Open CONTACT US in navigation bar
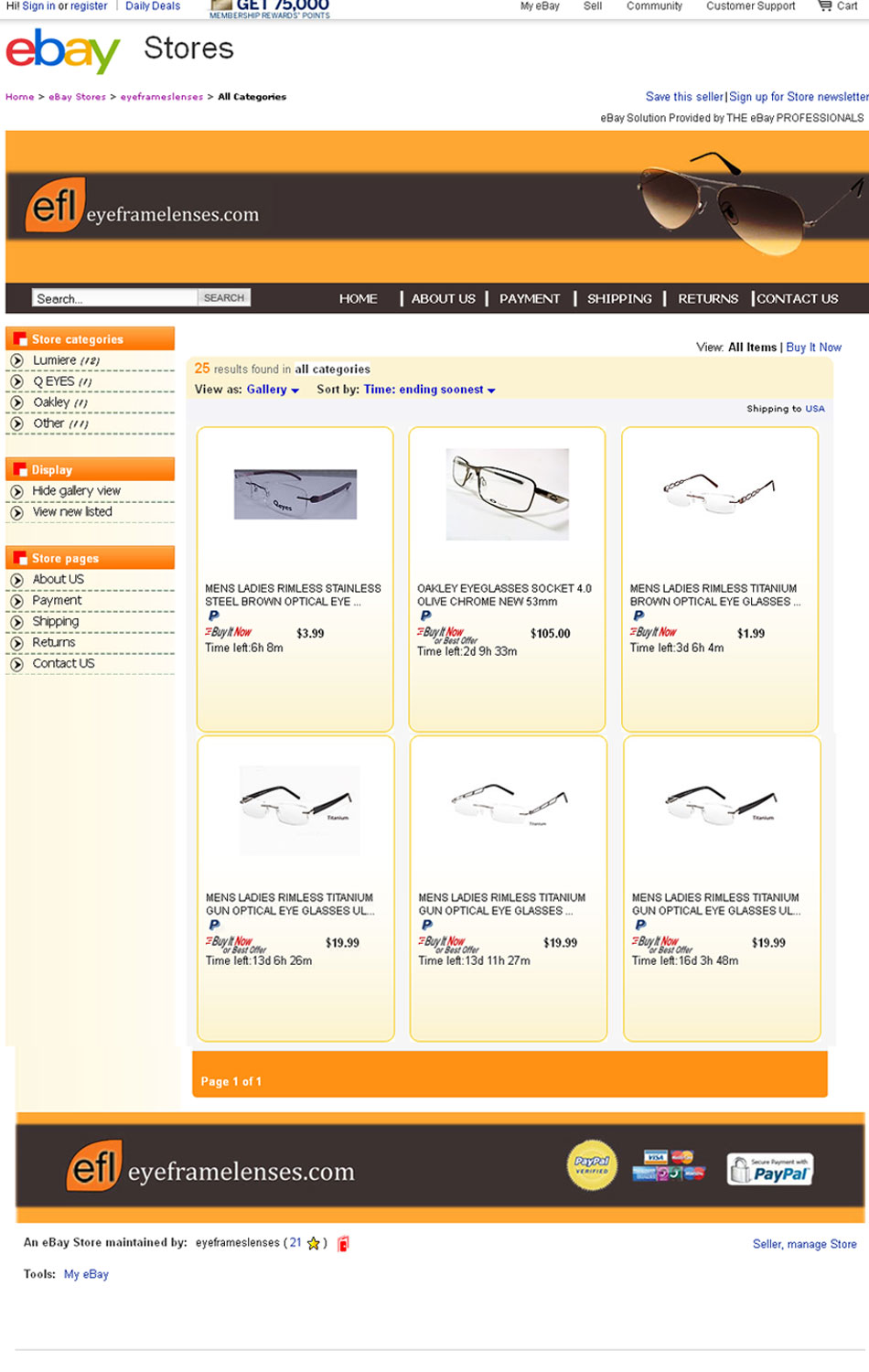 click(x=797, y=298)
